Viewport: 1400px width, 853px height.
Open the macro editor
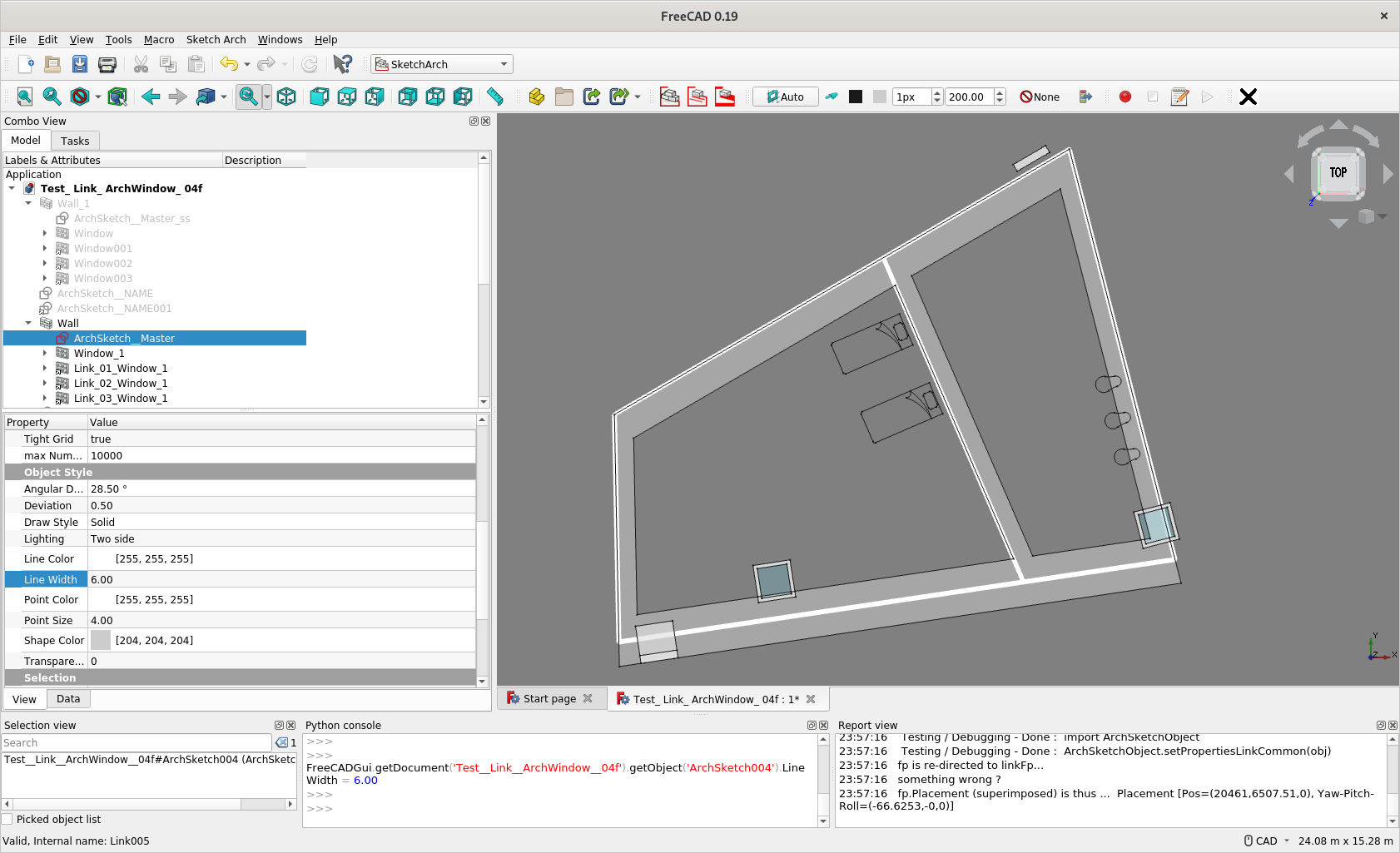click(1179, 97)
